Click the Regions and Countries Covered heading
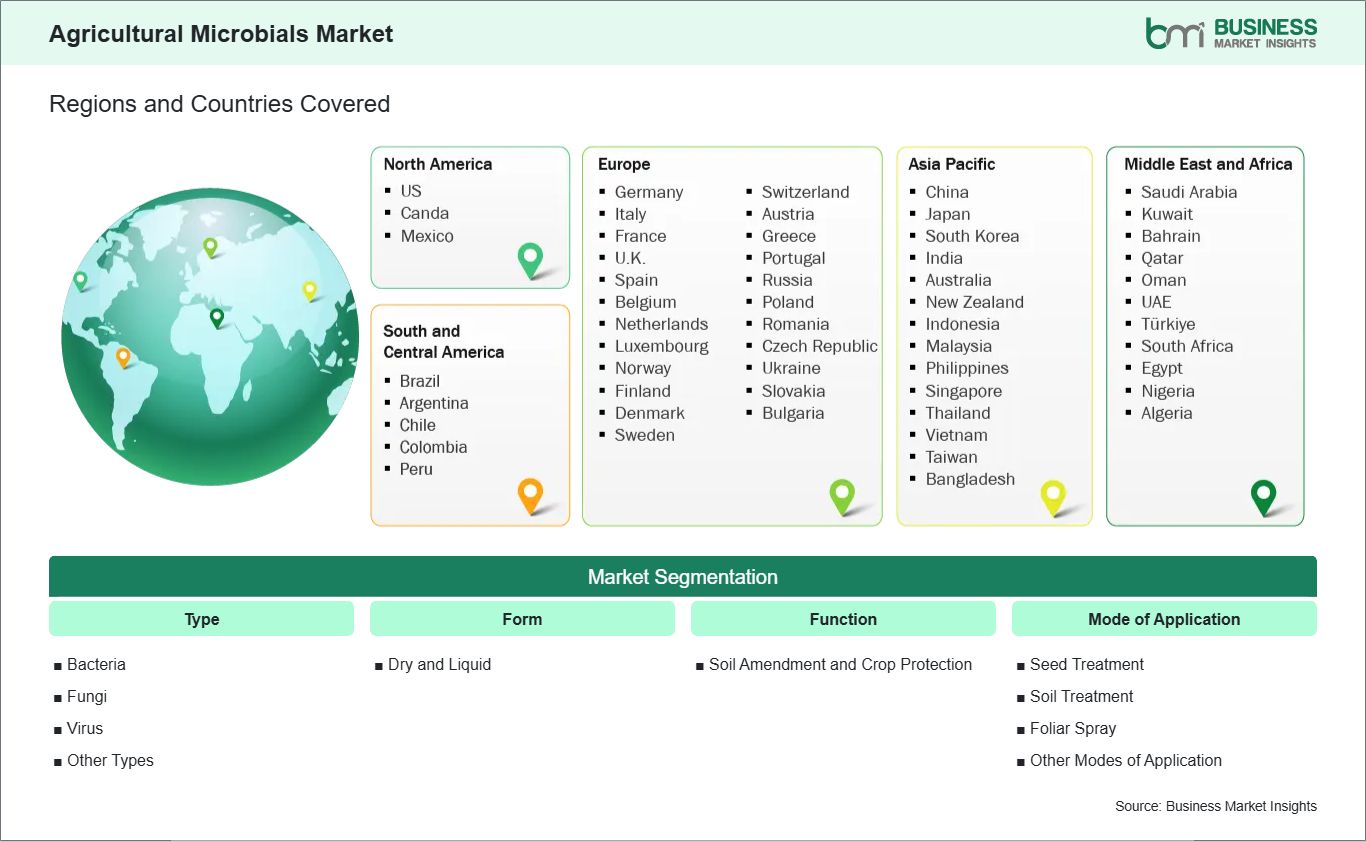The height and width of the screenshot is (842, 1366). coord(219,103)
